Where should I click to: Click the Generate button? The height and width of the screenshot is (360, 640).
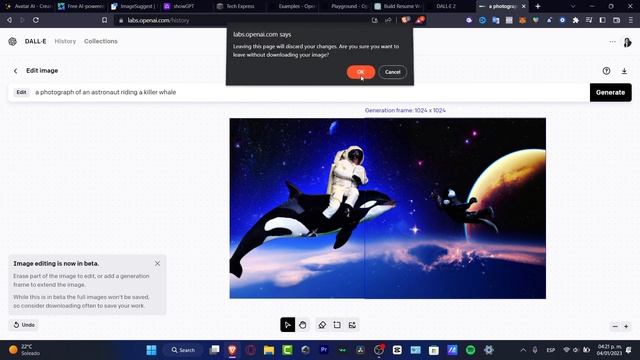610,92
